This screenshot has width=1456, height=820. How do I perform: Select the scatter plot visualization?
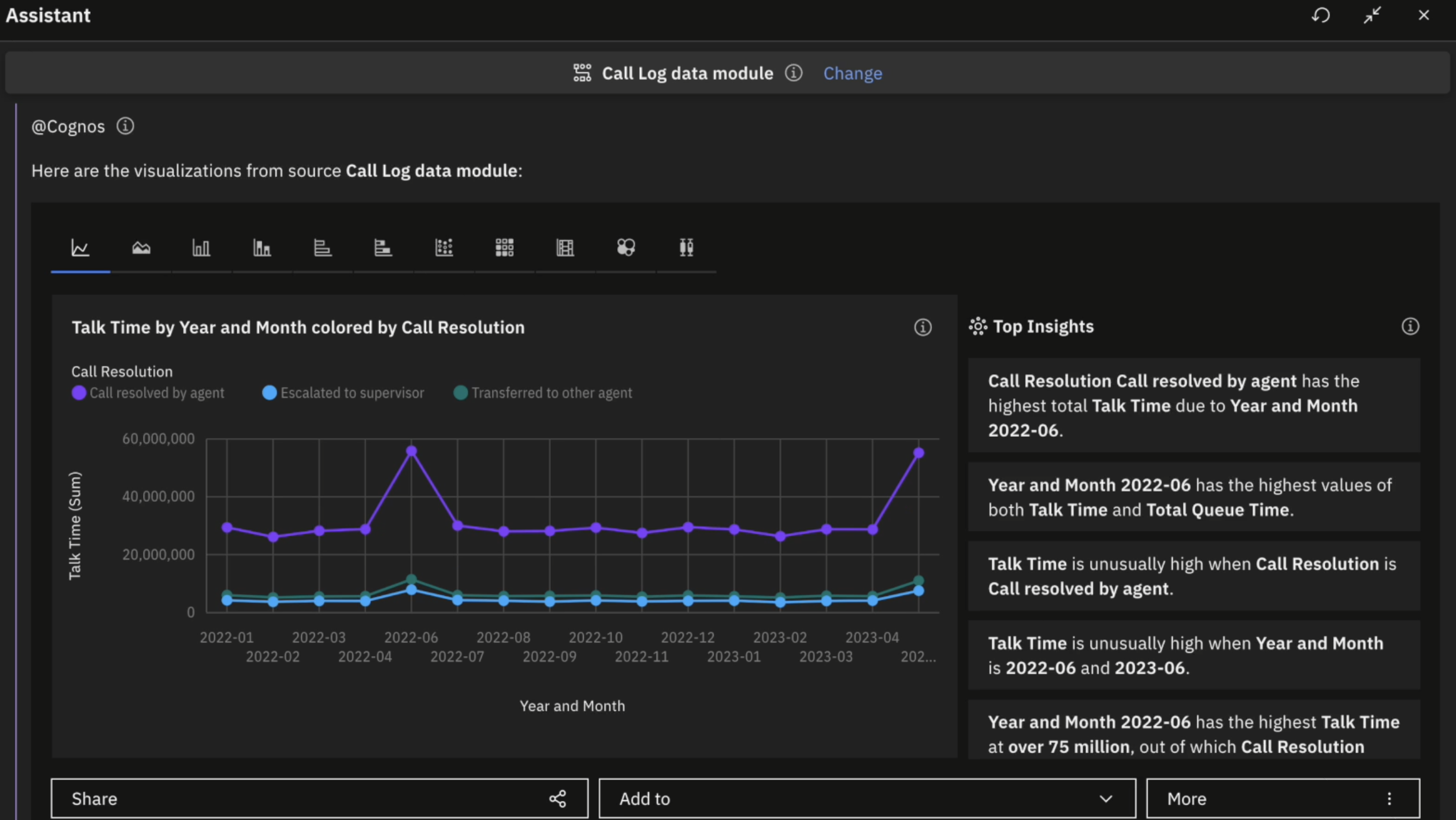tap(445, 247)
